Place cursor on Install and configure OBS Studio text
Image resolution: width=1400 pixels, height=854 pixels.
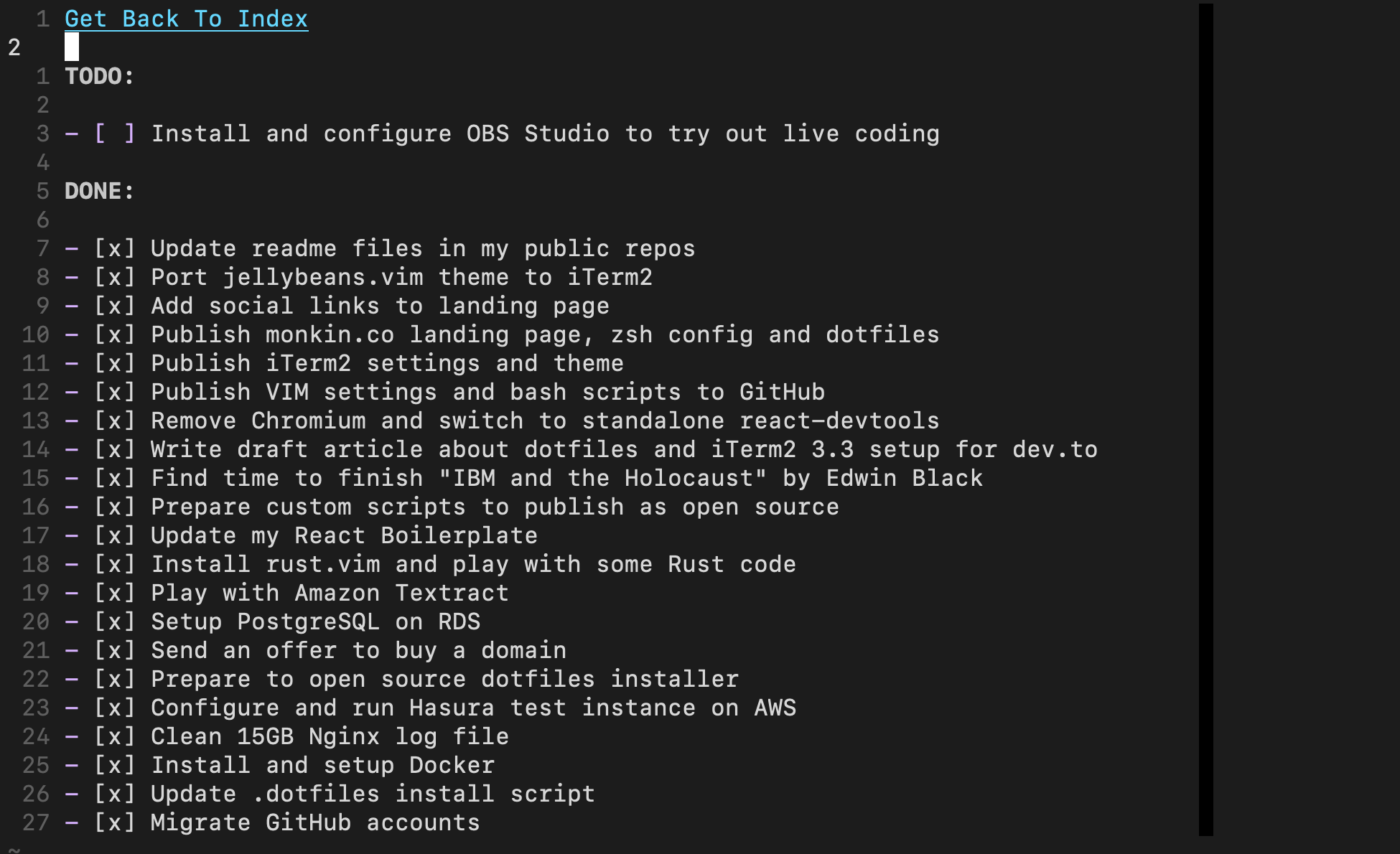[545, 133]
